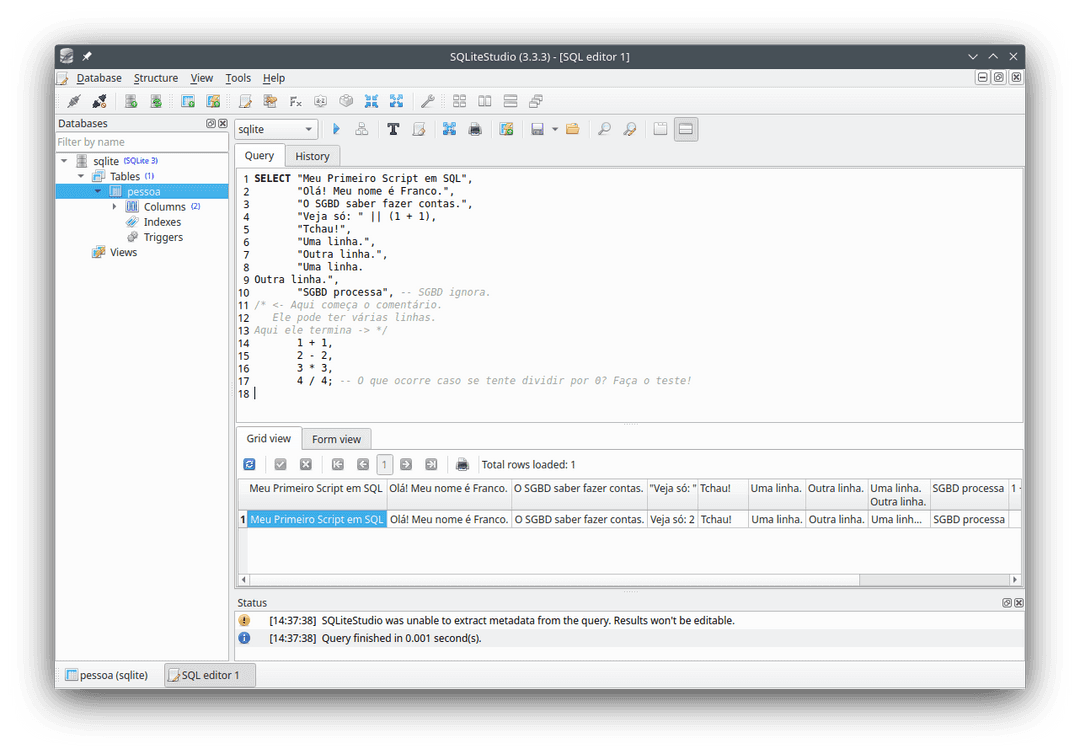The height and width of the screenshot is (754, 1080).
Task: Connect to the database using the plug icon
Action: click(x=73, y=101)
